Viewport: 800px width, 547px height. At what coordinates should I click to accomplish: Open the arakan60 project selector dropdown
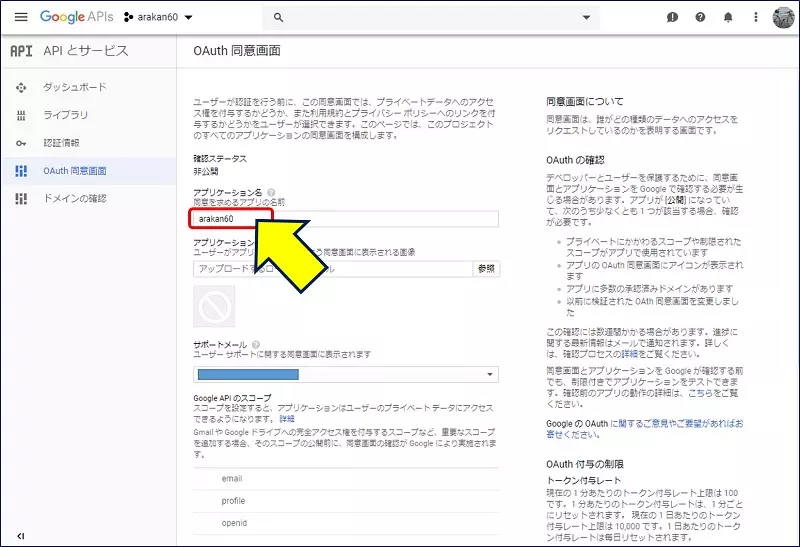[x=158, y=17]
